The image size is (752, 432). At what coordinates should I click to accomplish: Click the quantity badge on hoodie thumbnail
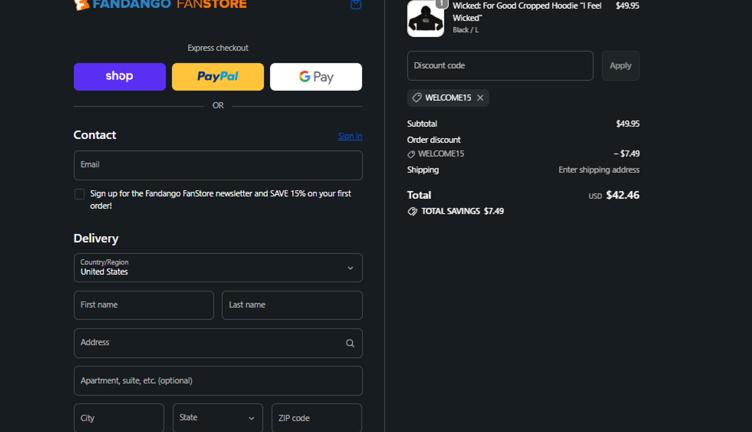point(442,4)
